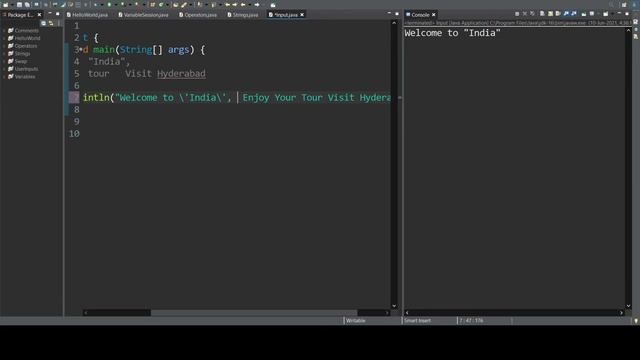
Task: Switch to the Operators.java tab
Action: click(198, 15)
